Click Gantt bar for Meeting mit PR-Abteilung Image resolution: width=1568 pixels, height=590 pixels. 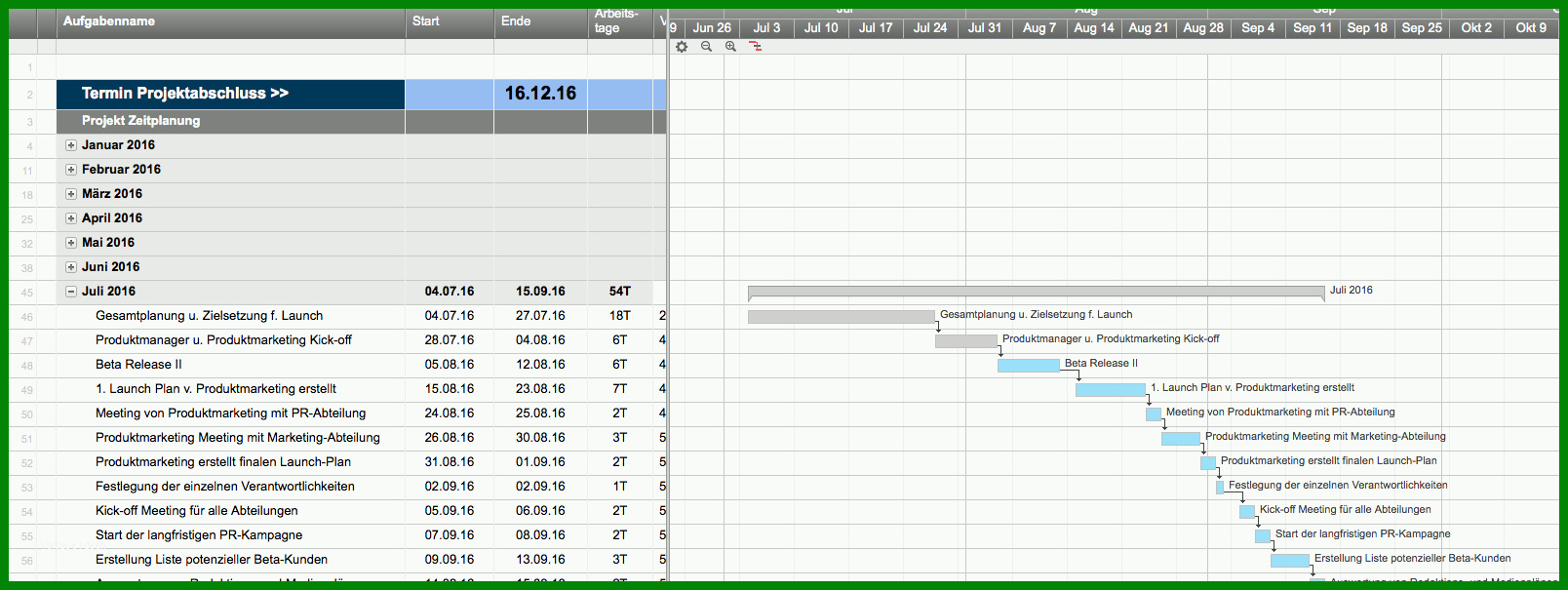1154,413
